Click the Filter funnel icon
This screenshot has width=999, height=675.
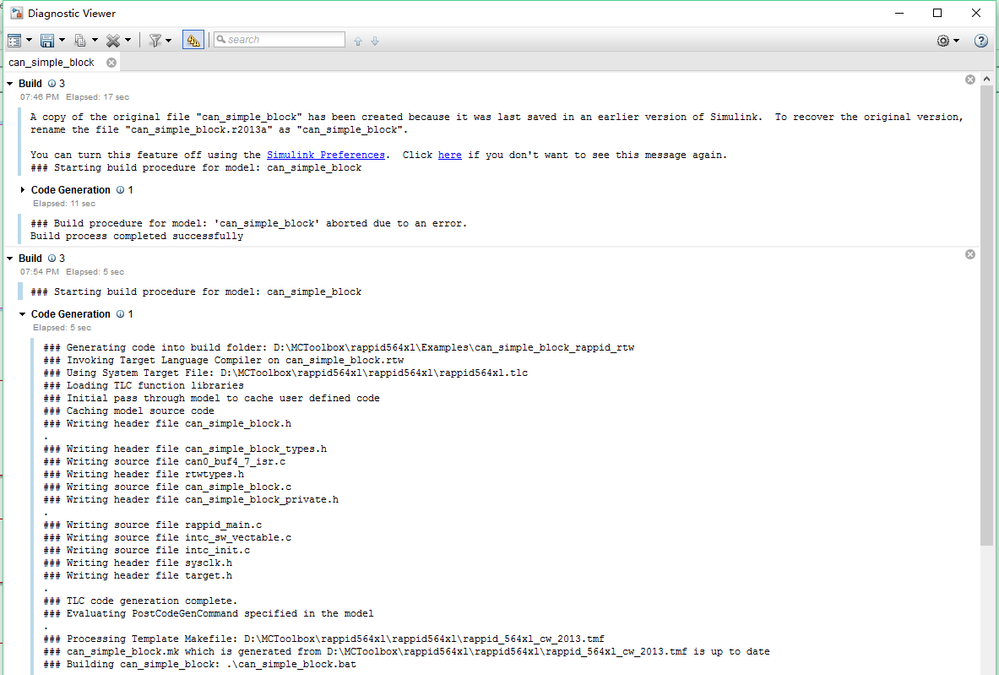pos(155,41)
